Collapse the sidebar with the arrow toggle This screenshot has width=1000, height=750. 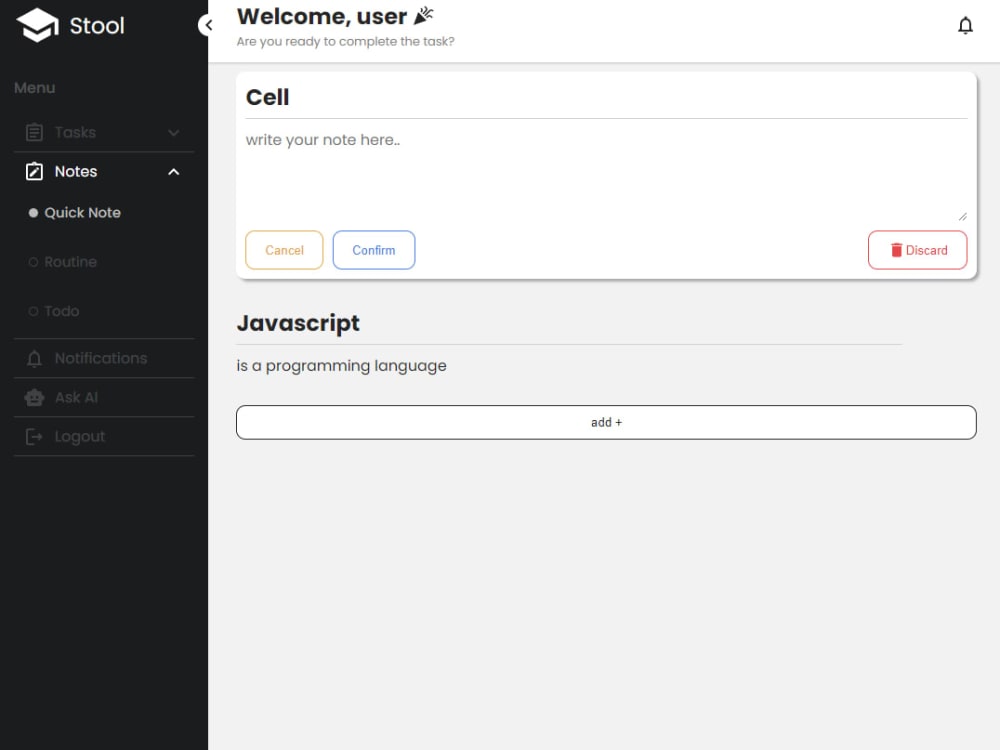[x=208, y=24]
